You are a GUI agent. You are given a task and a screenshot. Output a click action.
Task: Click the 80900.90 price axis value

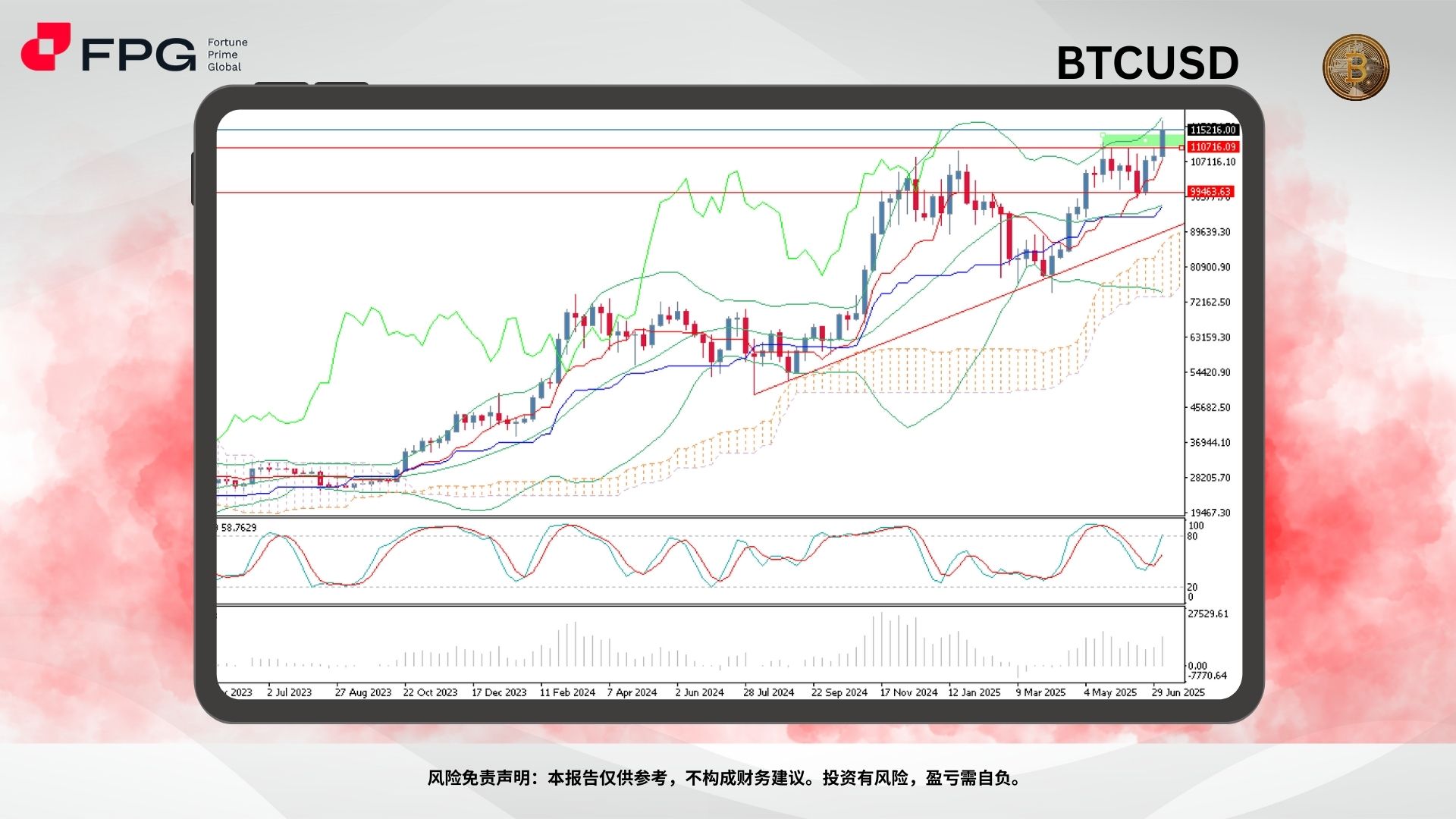click(1210, 267)
